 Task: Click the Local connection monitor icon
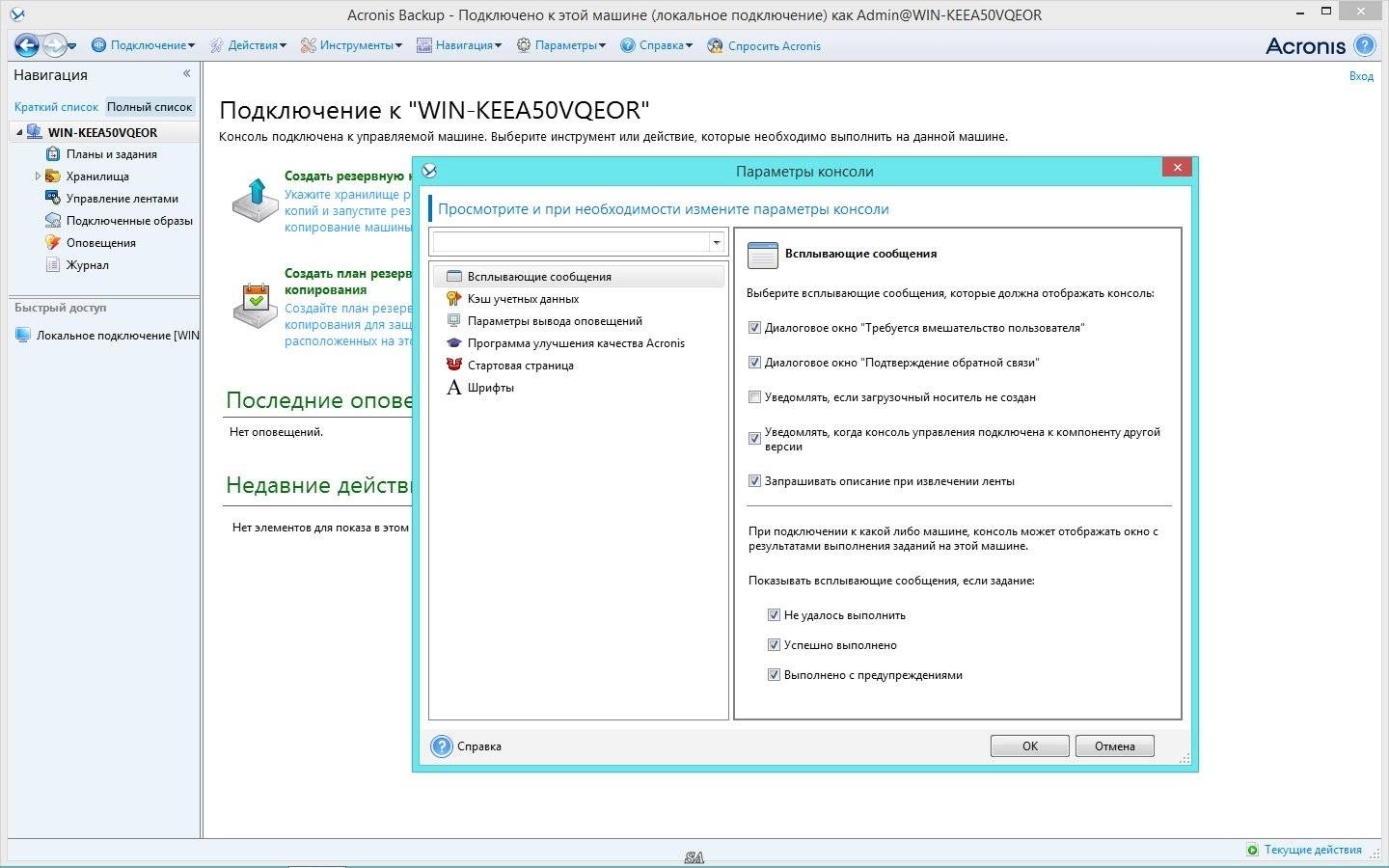coord(23,335)
